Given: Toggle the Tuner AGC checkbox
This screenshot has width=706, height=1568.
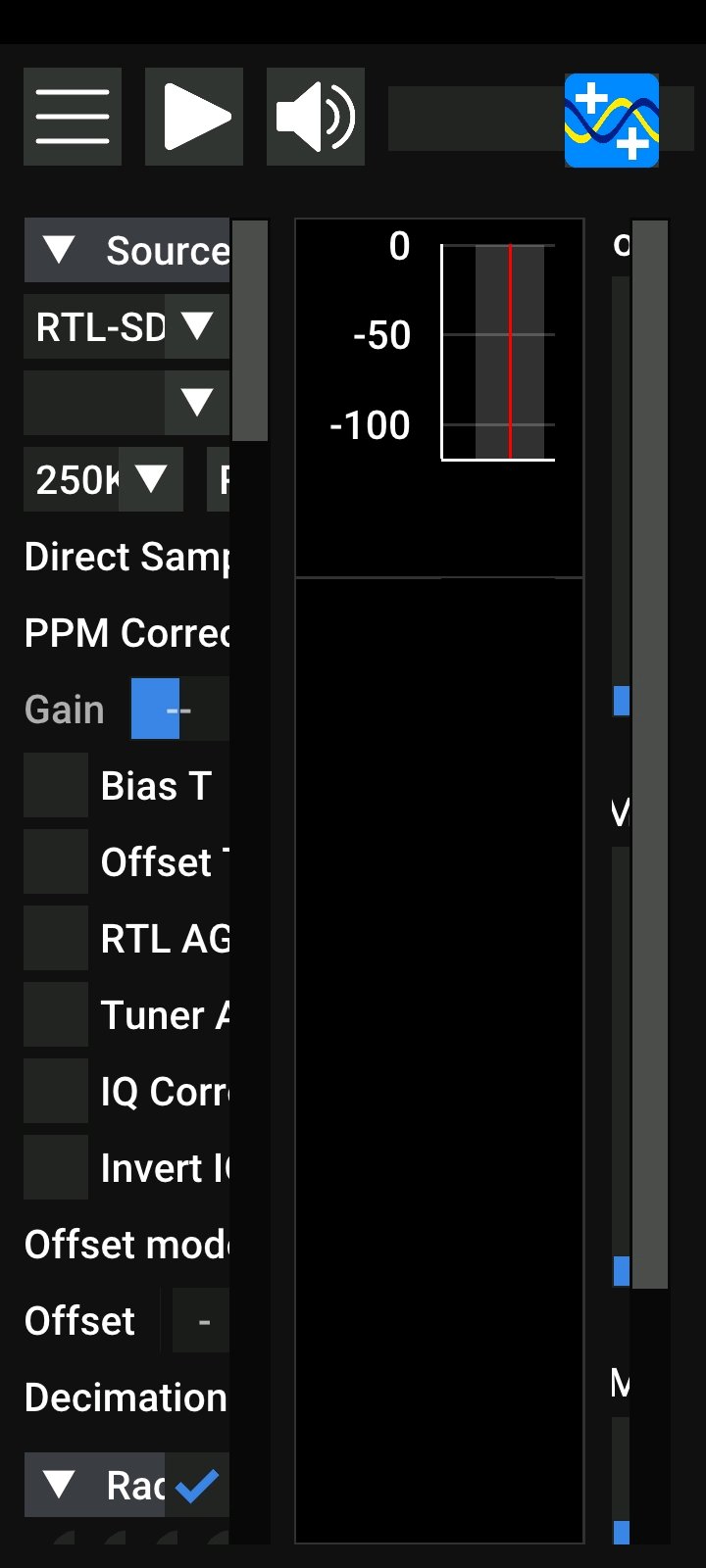Looking at the screenshot, I should (x=56, y=1014).
